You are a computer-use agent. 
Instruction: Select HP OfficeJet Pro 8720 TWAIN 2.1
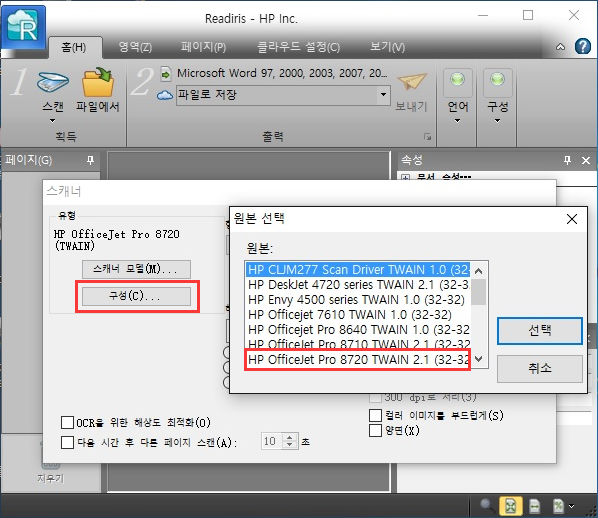click(x=358, y=359)
